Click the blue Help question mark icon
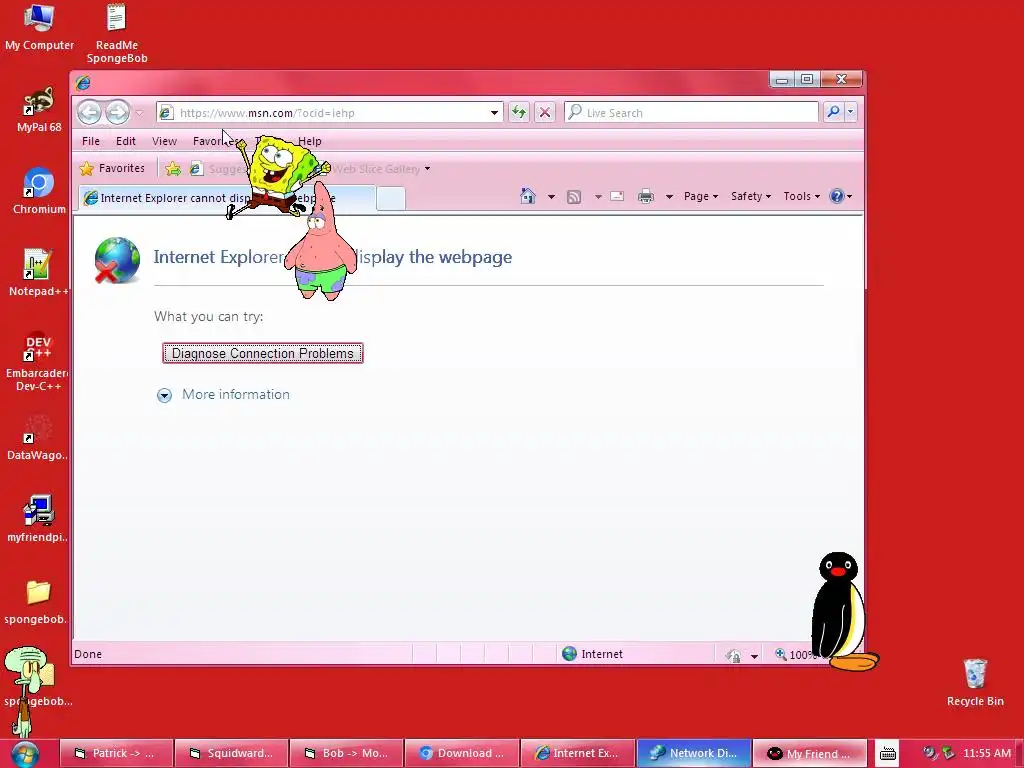 pyautogui.click(x=837, y=196)
